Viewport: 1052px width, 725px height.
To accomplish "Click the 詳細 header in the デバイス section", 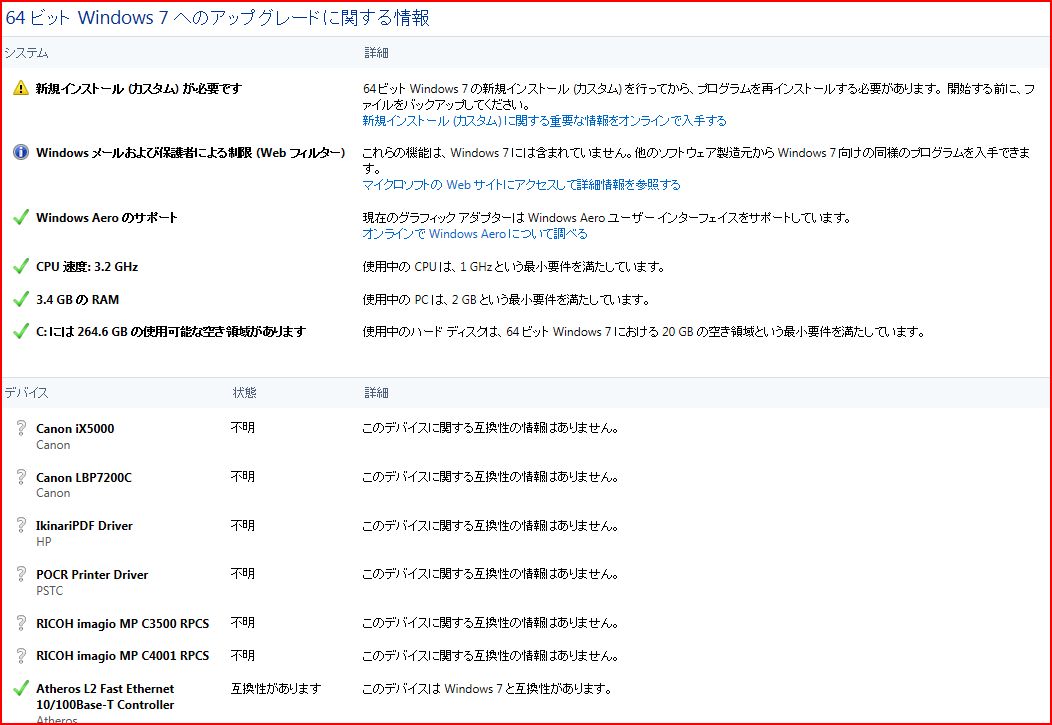I will click(x=376, y=392).
